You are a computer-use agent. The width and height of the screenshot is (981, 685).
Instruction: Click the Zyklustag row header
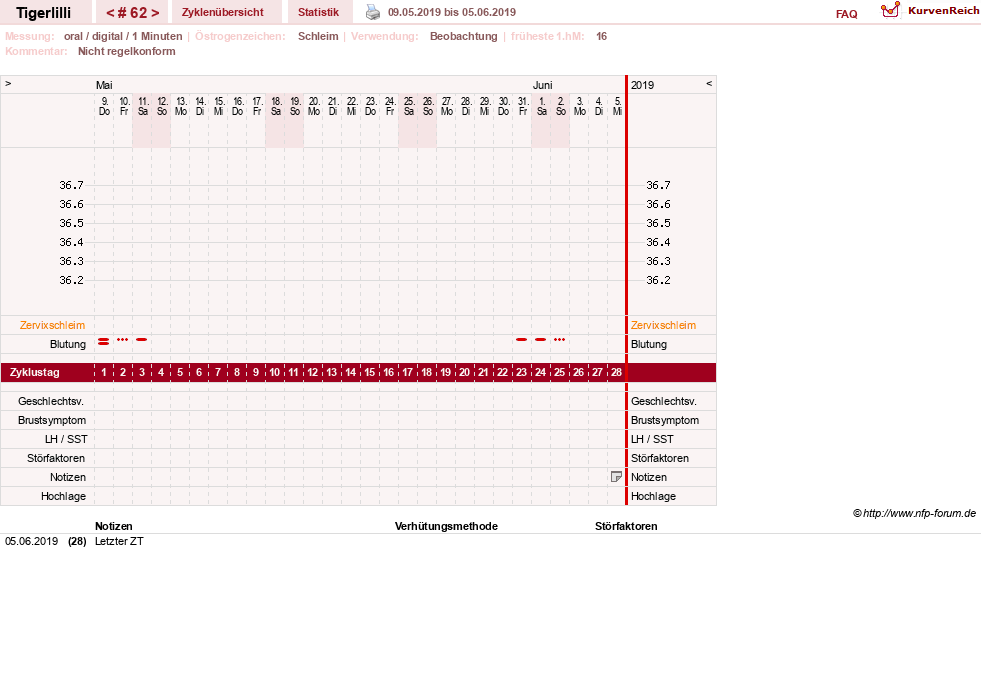pos(35,372)
